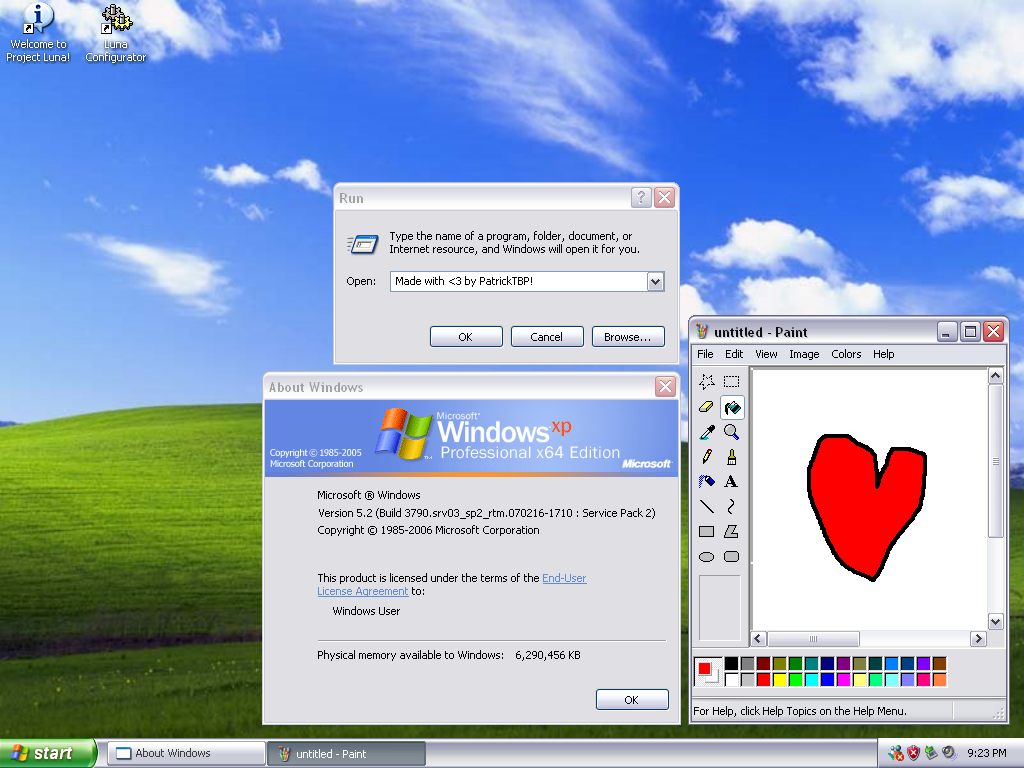Screen dimensions: 1024x768
Task: Open the View menu in Paint
Action: coord(766,354)
